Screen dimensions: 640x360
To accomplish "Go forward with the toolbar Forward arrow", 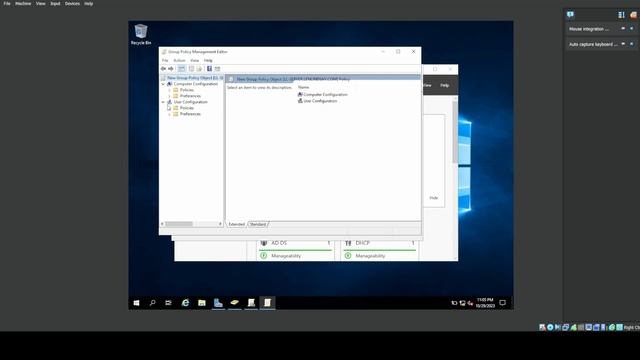I will click(x=171, y=69).
